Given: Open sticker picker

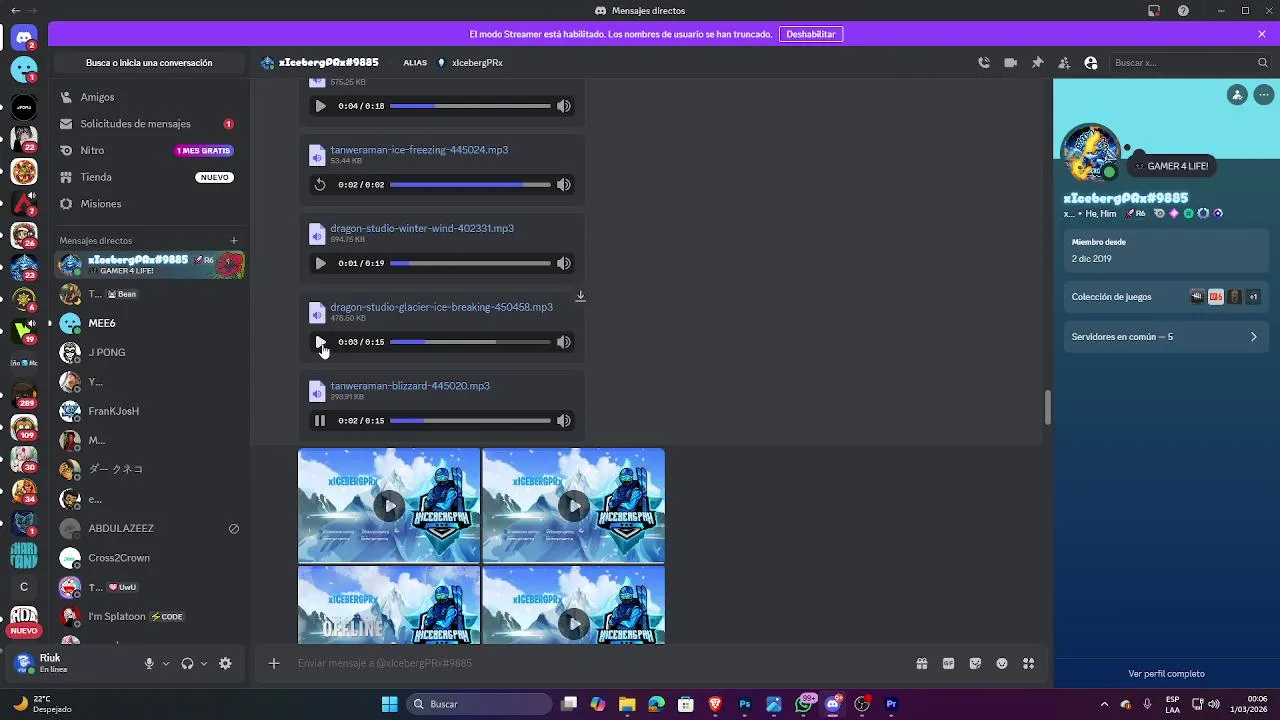Looking at the screenshot, I should pyautogui.click(x=975, y=663).
